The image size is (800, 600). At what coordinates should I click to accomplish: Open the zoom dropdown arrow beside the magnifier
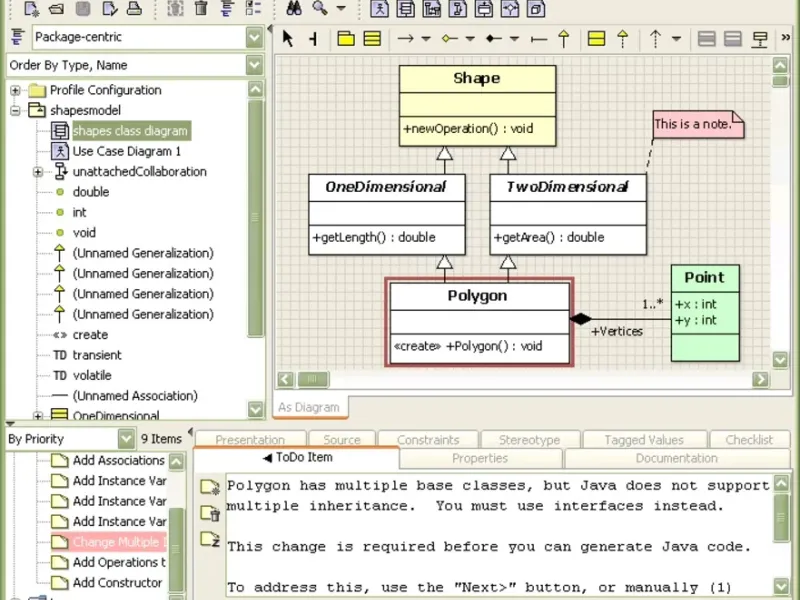341,8
